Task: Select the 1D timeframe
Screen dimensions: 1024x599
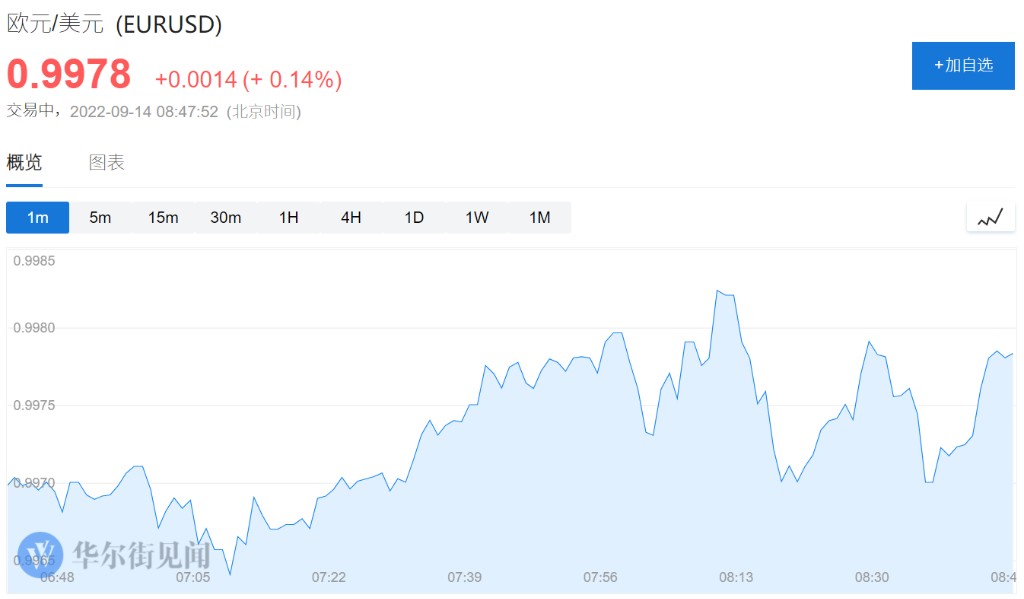Action: 414,217
